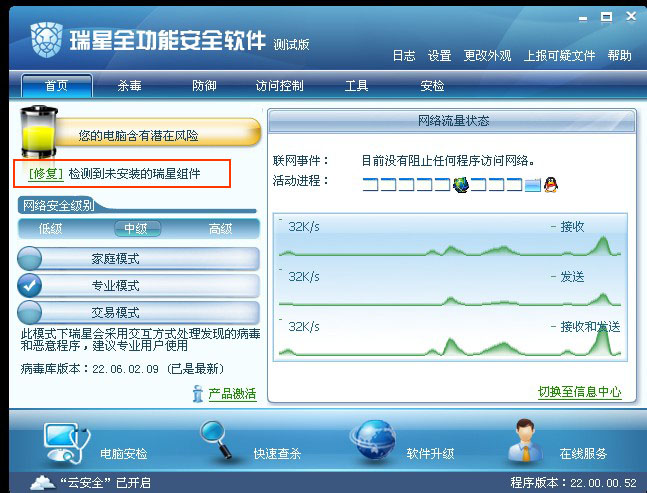The image size is (647, 493).
Task: Set network security level to 中级
Action: (137, 229)
